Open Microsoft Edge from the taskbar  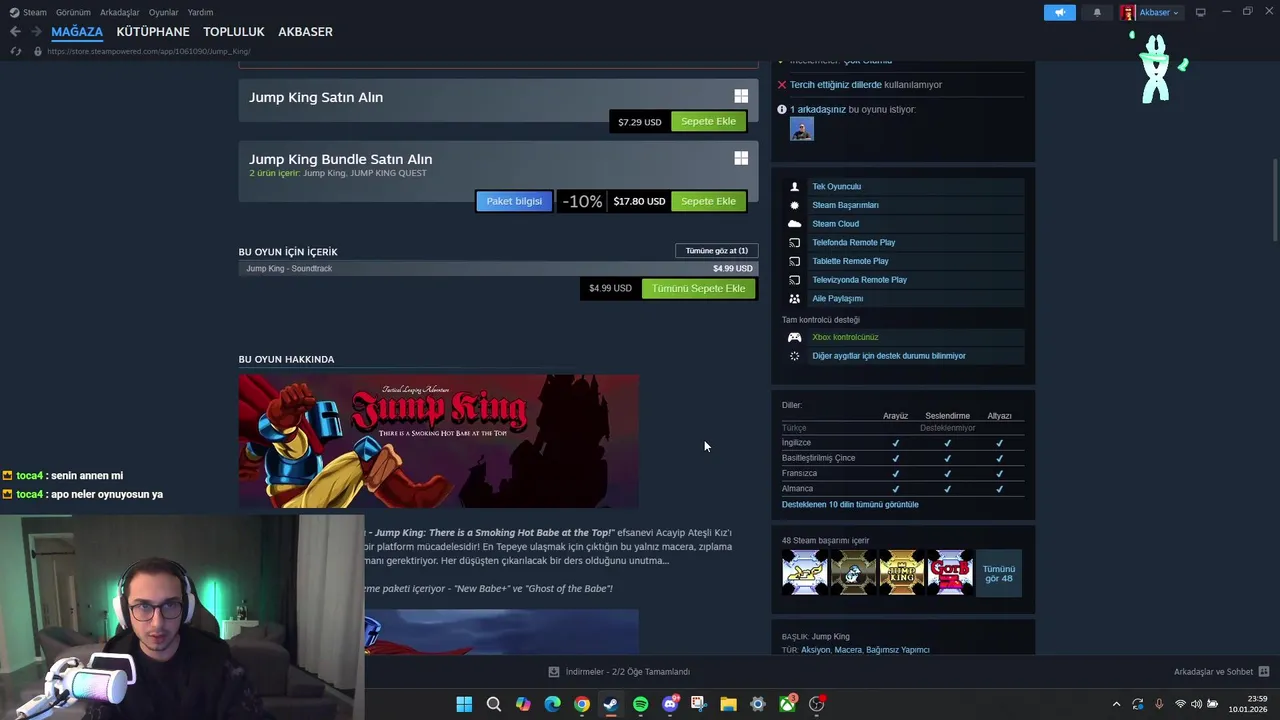[552, 704]
